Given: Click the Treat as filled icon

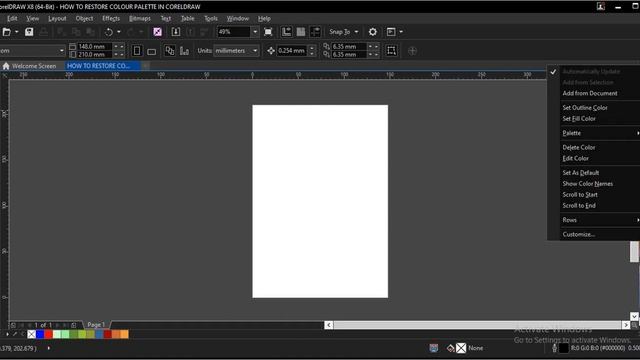Looking at the screenshot, I should [x=391, y=51].
